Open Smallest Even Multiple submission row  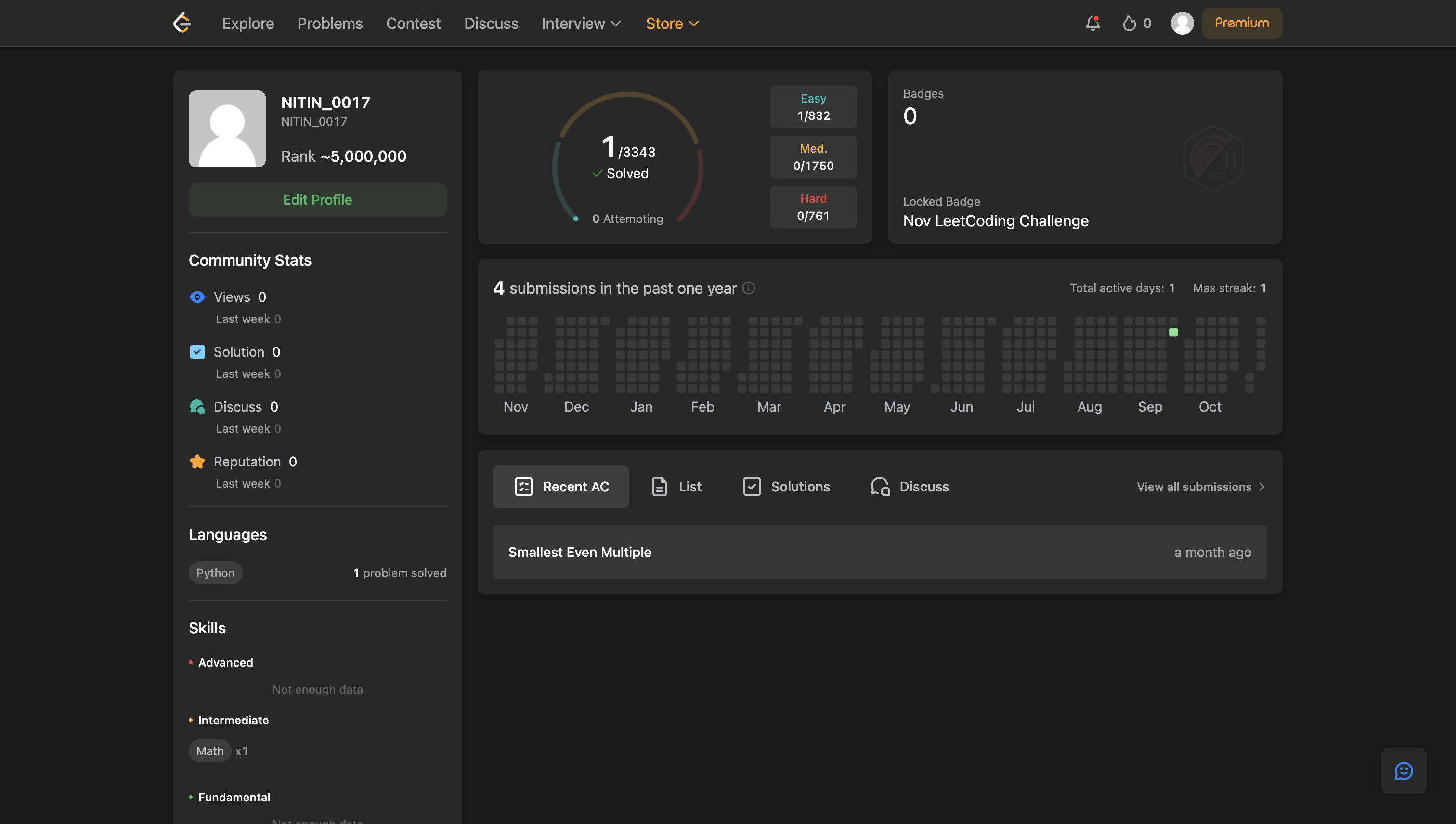(x=879, y=552)
